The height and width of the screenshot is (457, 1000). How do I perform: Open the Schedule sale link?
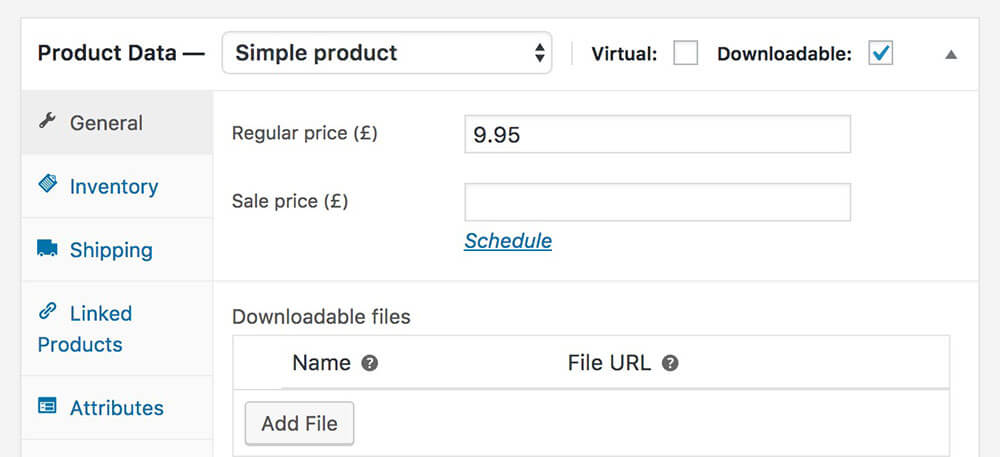point(508,241)
